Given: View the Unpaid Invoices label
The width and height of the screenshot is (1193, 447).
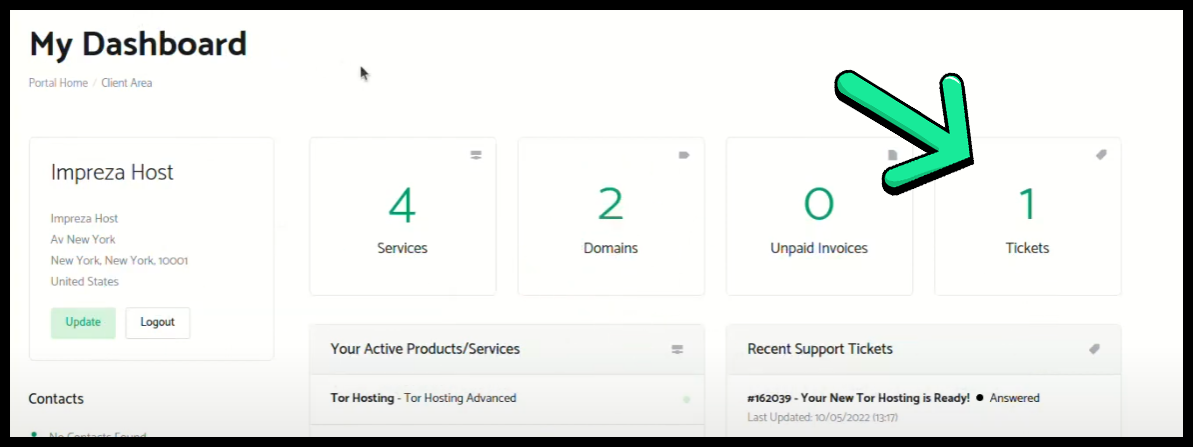Looking at the screenshot, I should 819,248.
